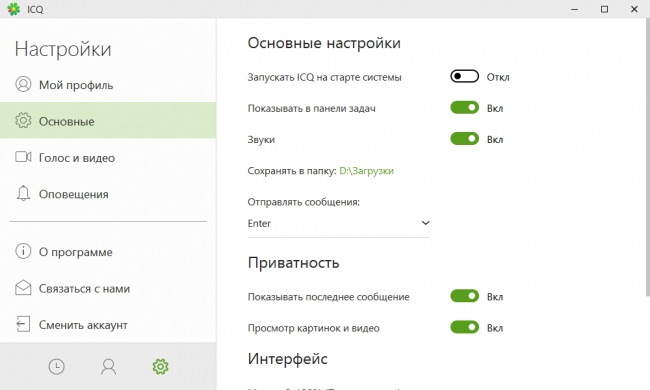Click the exit icon beside Сменить аккаунт
The image size is (650, 390).
click(23, 324)
